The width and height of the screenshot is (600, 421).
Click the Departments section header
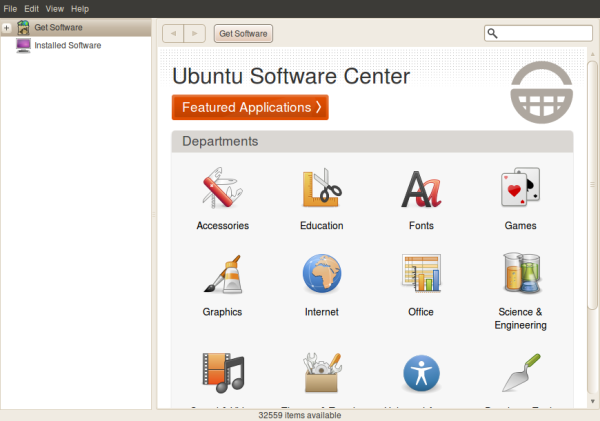pos(372,142)
